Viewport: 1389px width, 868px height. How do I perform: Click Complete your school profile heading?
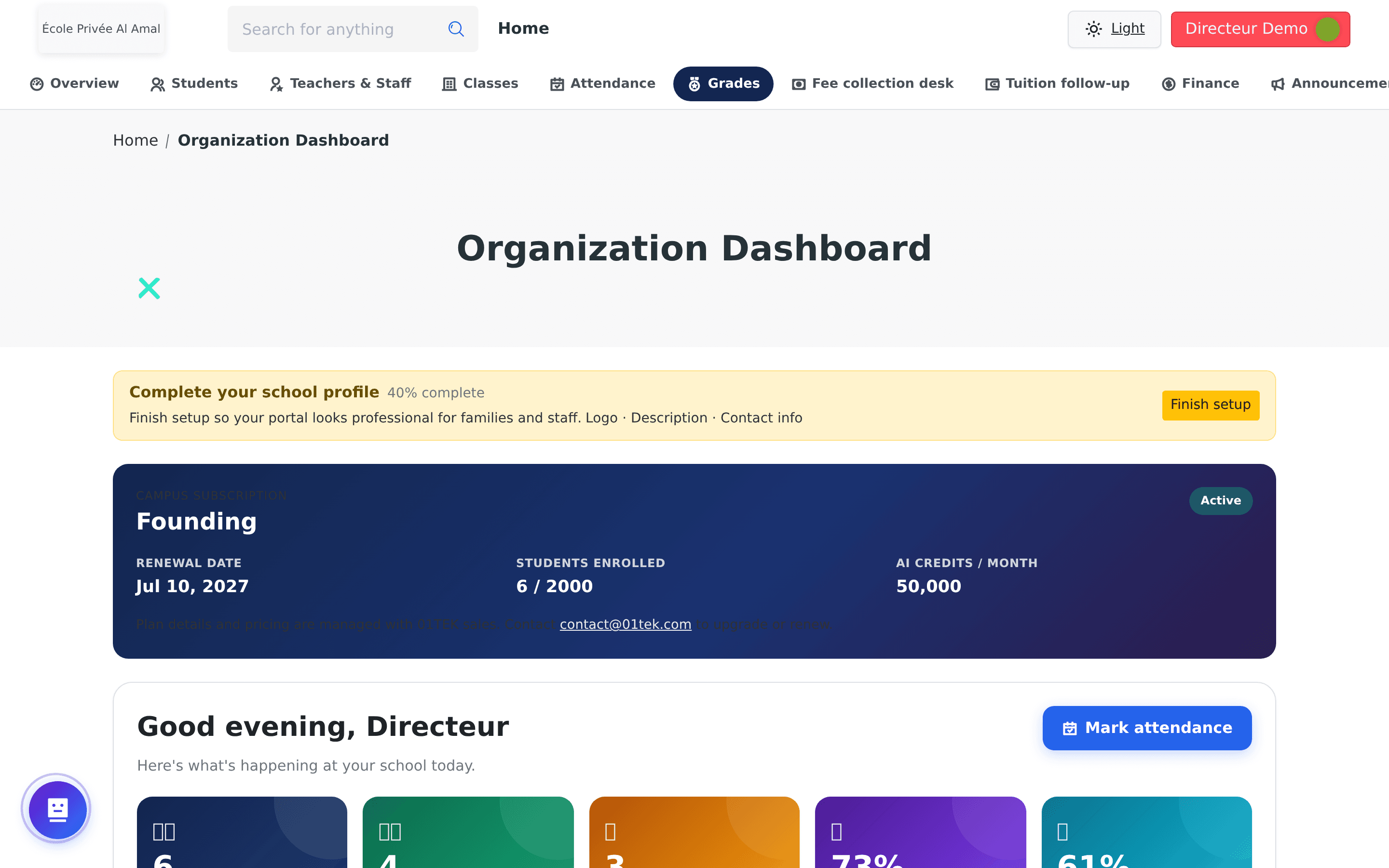(254, 392)
